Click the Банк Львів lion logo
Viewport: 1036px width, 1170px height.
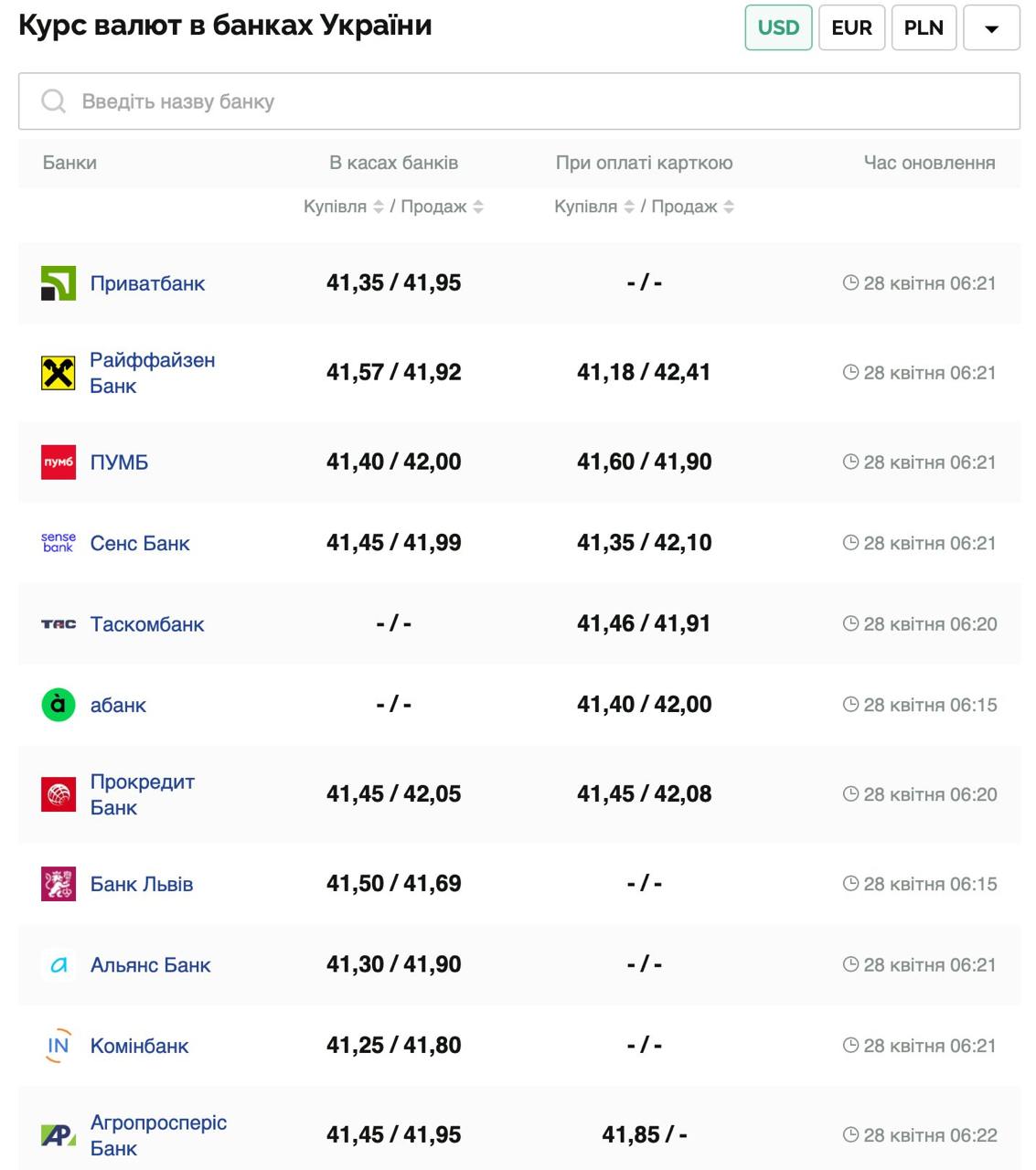[x=59, y=884]
